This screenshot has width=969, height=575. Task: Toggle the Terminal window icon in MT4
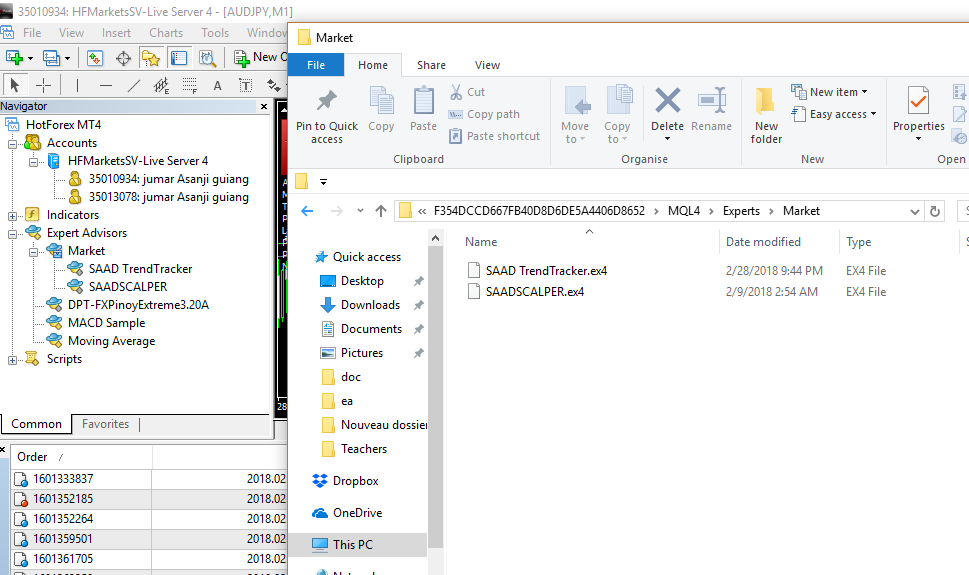pos(179,58)
